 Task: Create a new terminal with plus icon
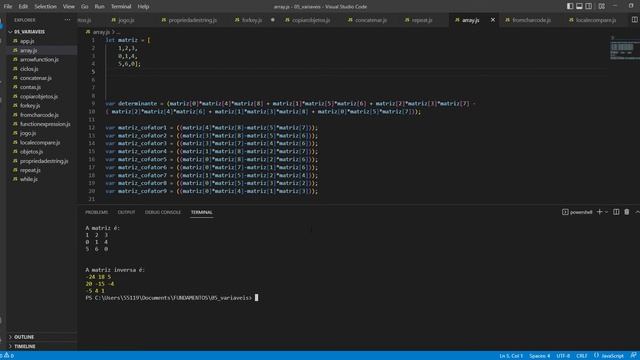[599, 212]
